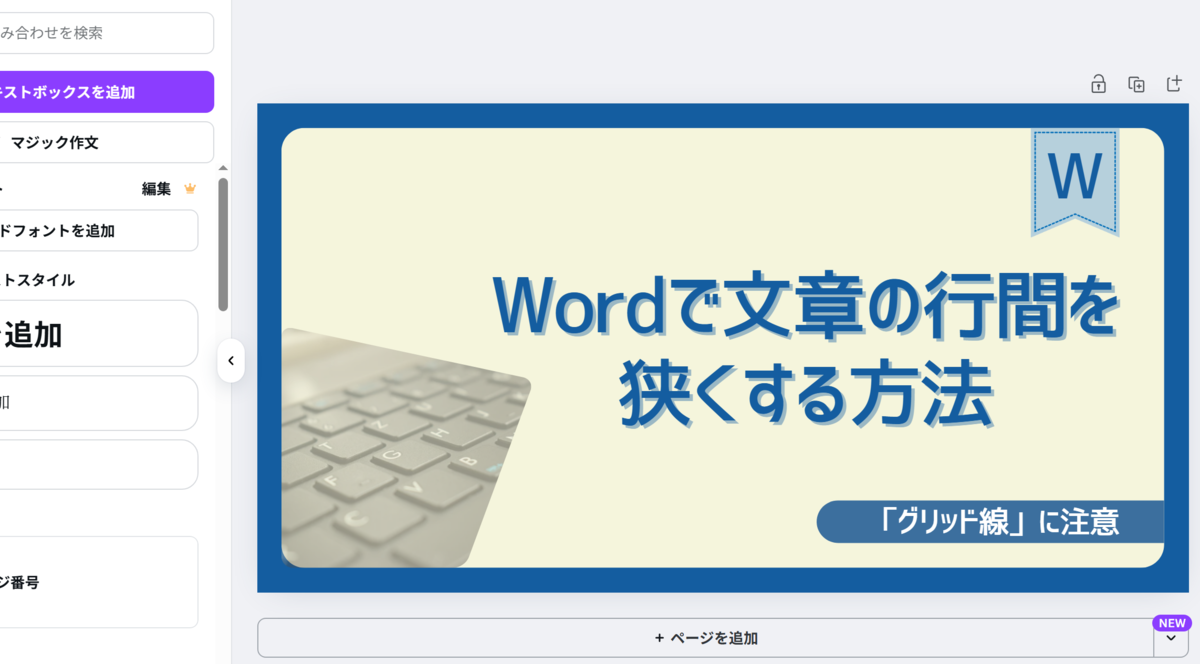The width and height of the screenshot is (1200, 664).
Task: Add the body text style card
Action: pyautogui.click(x=98, y=465)
